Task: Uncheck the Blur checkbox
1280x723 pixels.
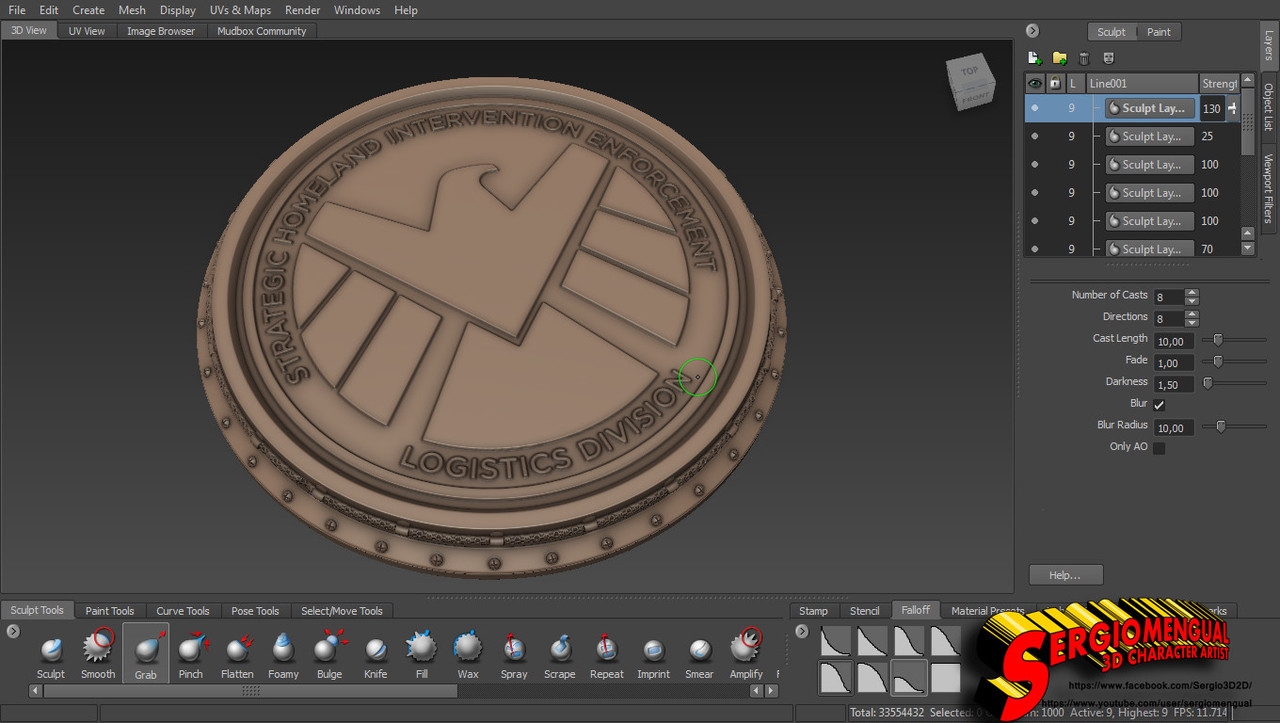Action: [x=1159, y=404]
